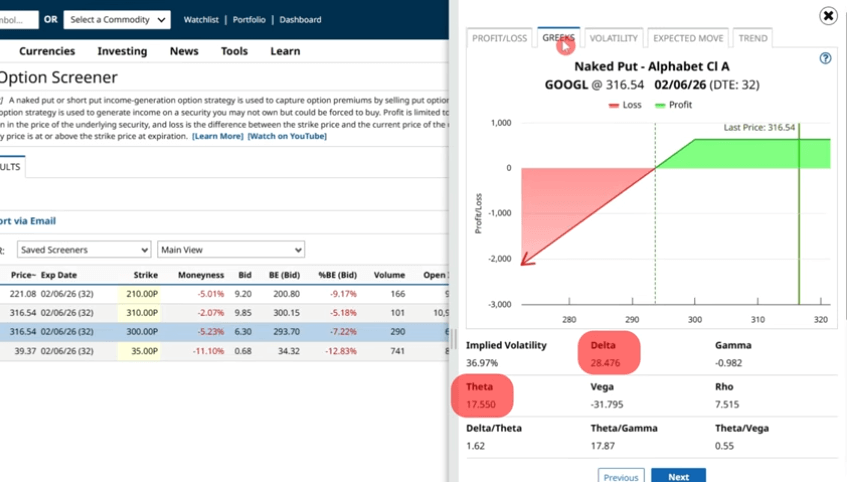Open the Investing menu
This screenshot has width=850, height=482.
click(x=122, y=51)
